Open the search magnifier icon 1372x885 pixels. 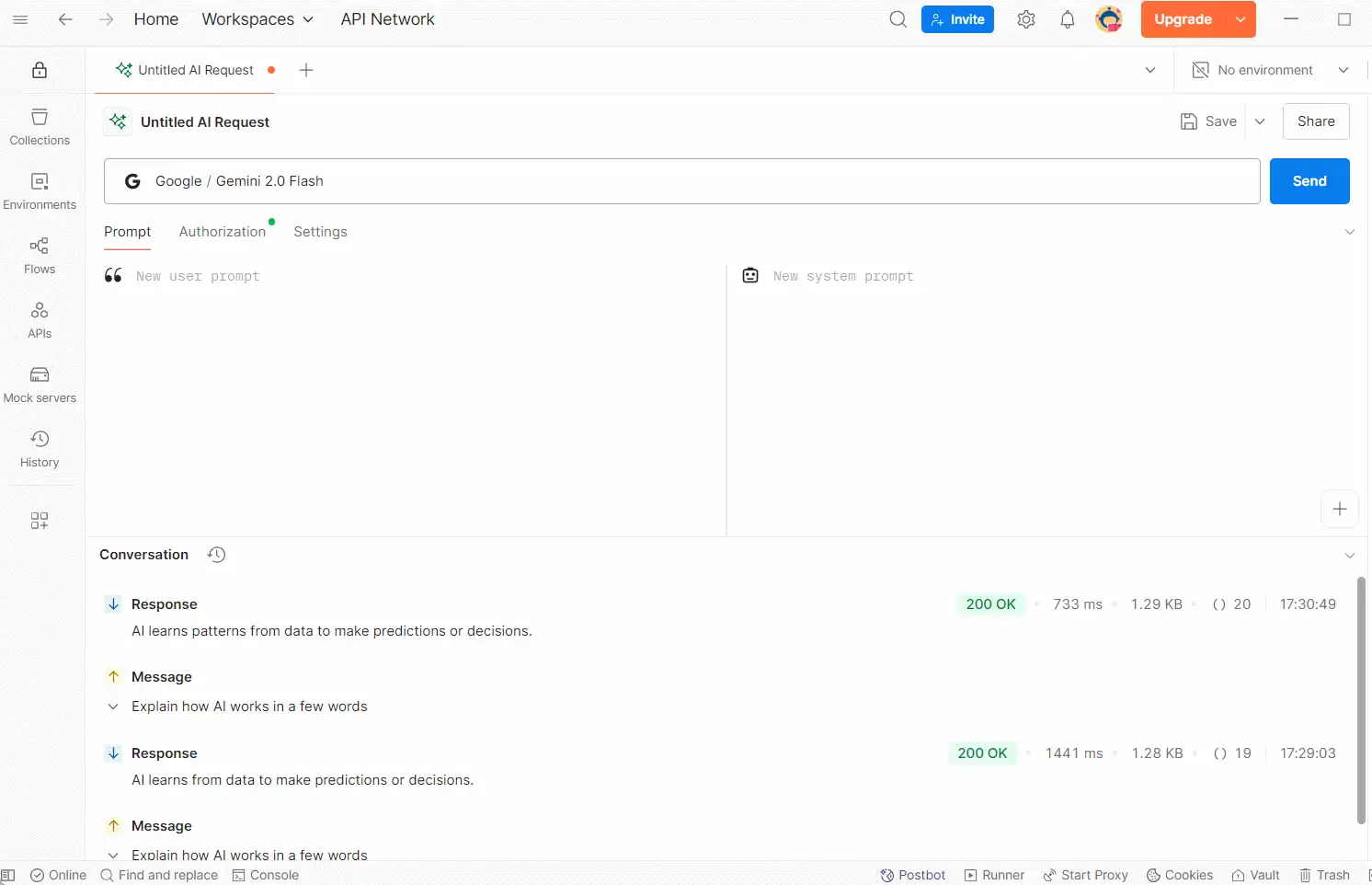click(898, 19)
